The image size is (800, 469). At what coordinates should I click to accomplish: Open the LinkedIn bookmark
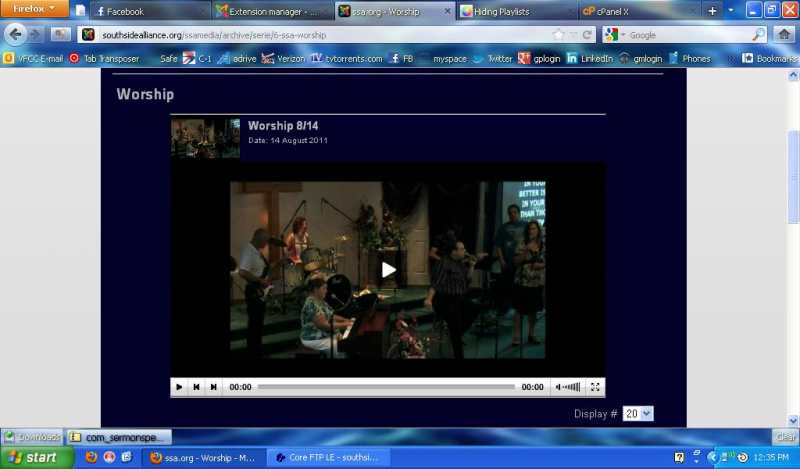[590, 59]
